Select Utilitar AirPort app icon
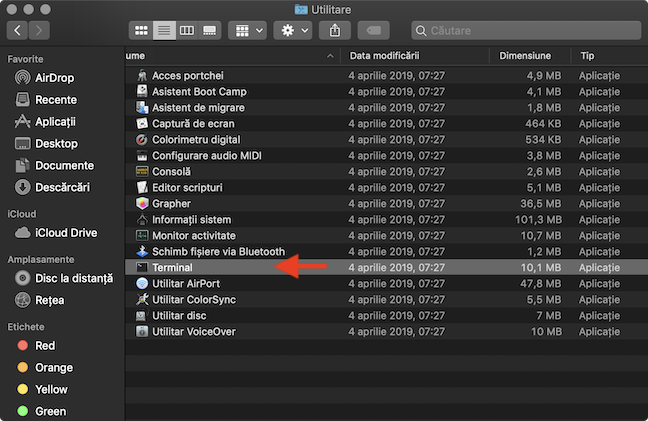Viewport: 648px width, 421px height. (142, 283)
